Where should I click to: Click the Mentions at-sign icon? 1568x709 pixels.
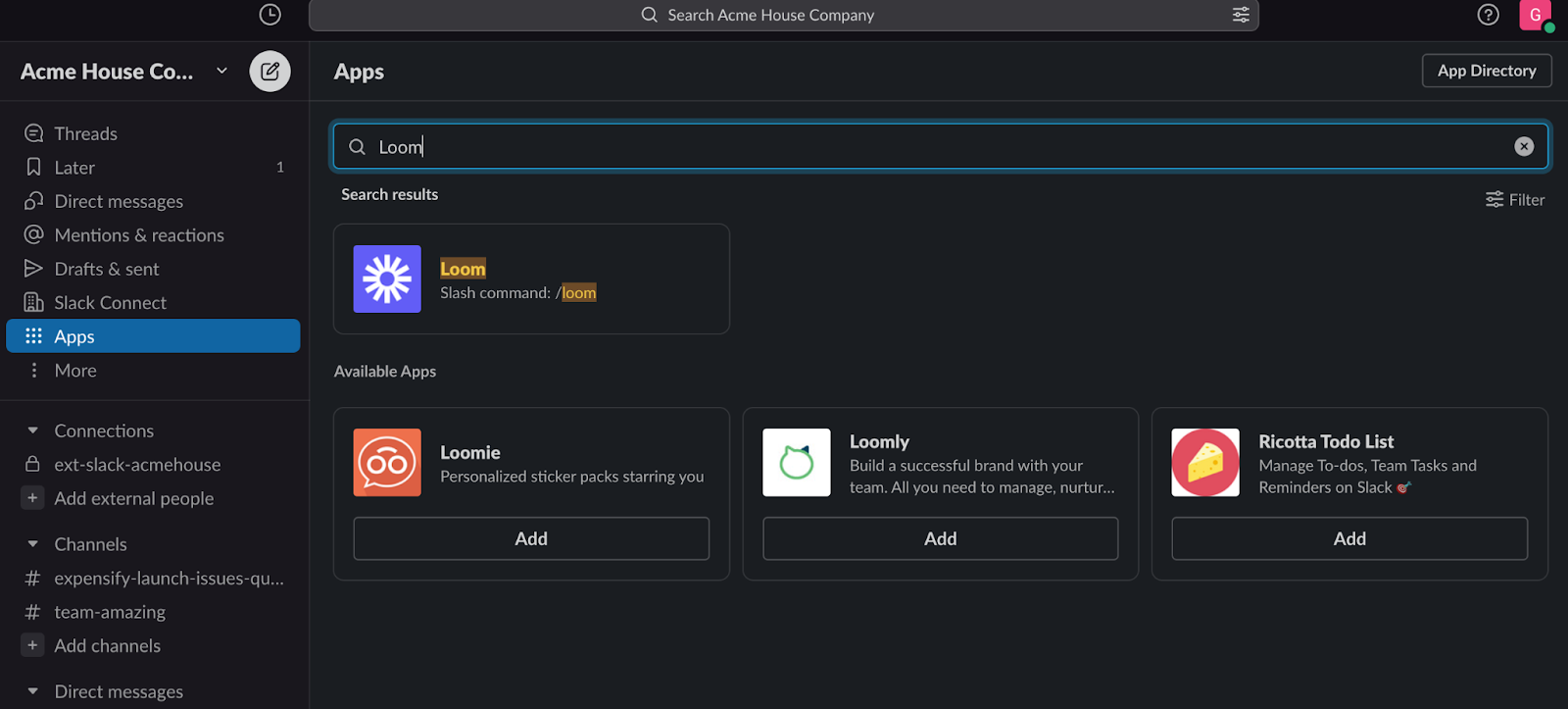[33, 234]
